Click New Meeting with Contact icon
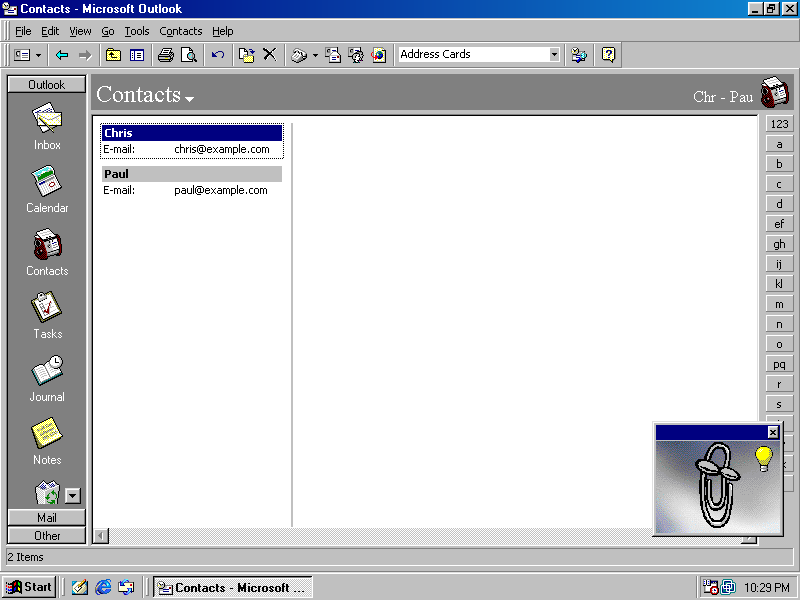 (x=356, y=55)
